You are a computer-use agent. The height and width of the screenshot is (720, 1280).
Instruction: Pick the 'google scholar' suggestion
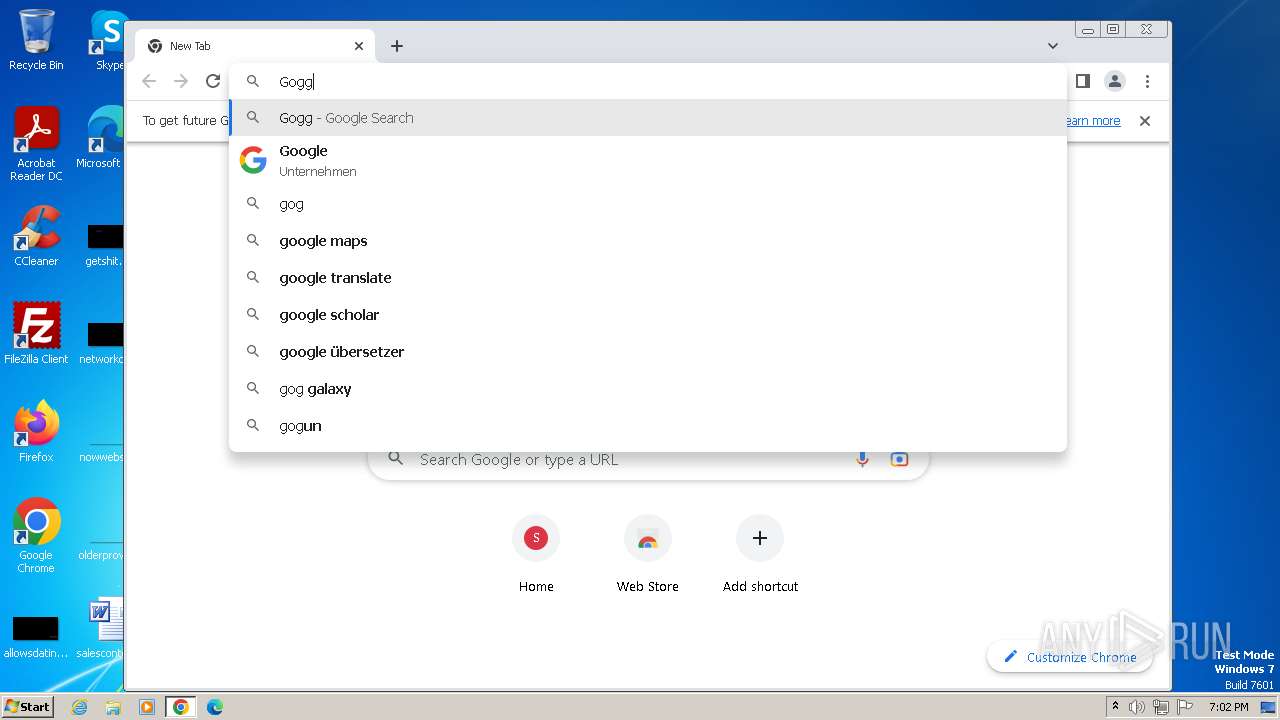(648, 315)
